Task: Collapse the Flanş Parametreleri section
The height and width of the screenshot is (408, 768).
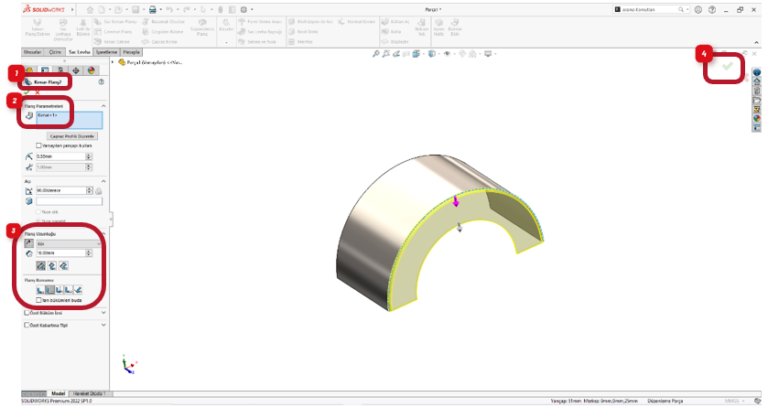Action: (104, 105)
